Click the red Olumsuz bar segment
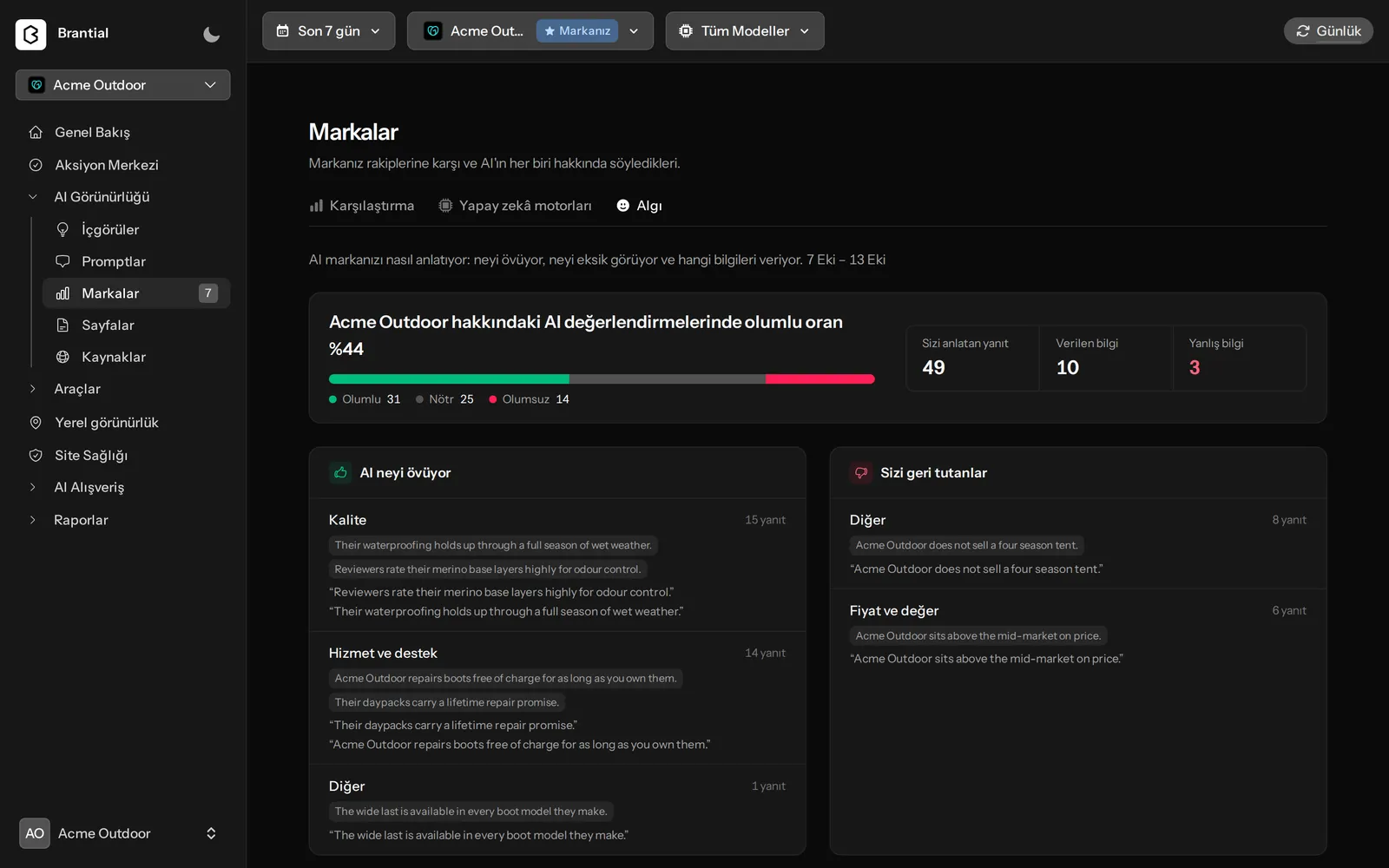Image resolution: width=1389 pixels, height=868 pixels. [x=820, y=379]
